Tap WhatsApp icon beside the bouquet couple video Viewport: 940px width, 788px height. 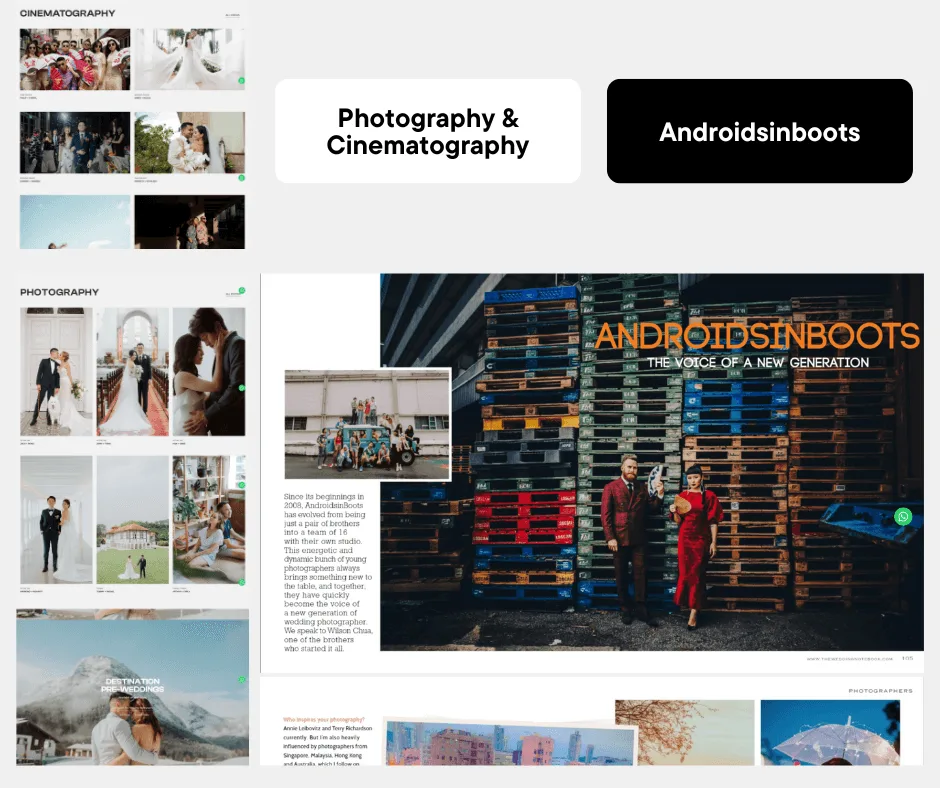[x=241, y=177]
